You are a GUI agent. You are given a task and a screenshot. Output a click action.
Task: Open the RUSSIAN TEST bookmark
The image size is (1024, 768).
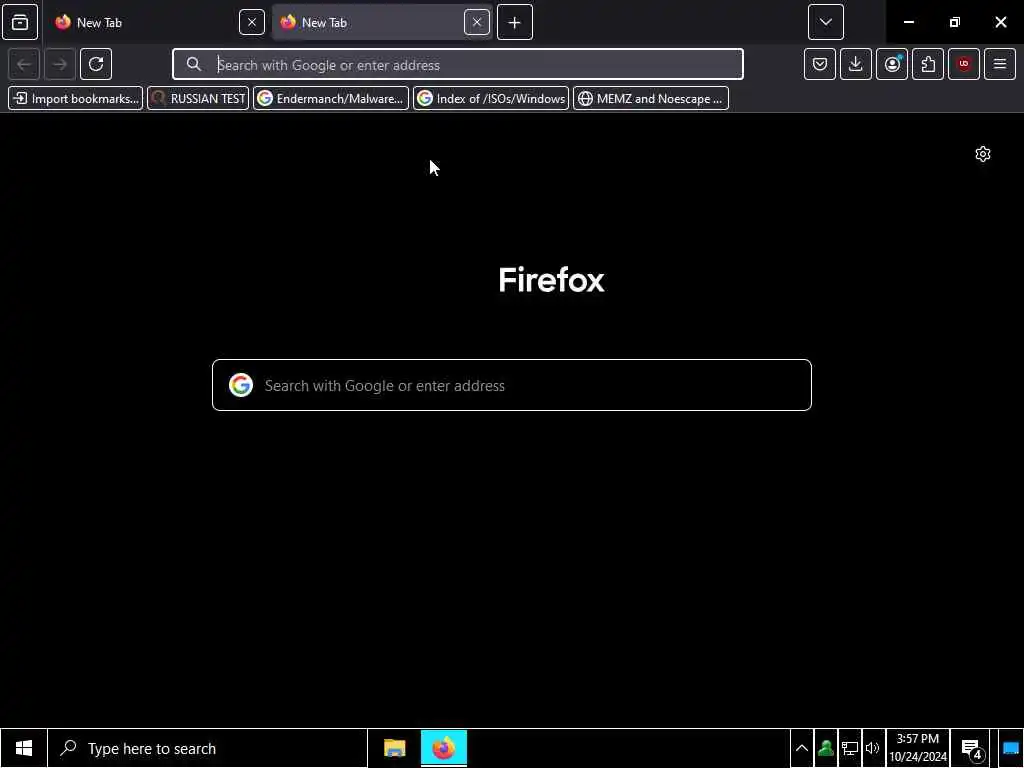[x=199, y=99]
